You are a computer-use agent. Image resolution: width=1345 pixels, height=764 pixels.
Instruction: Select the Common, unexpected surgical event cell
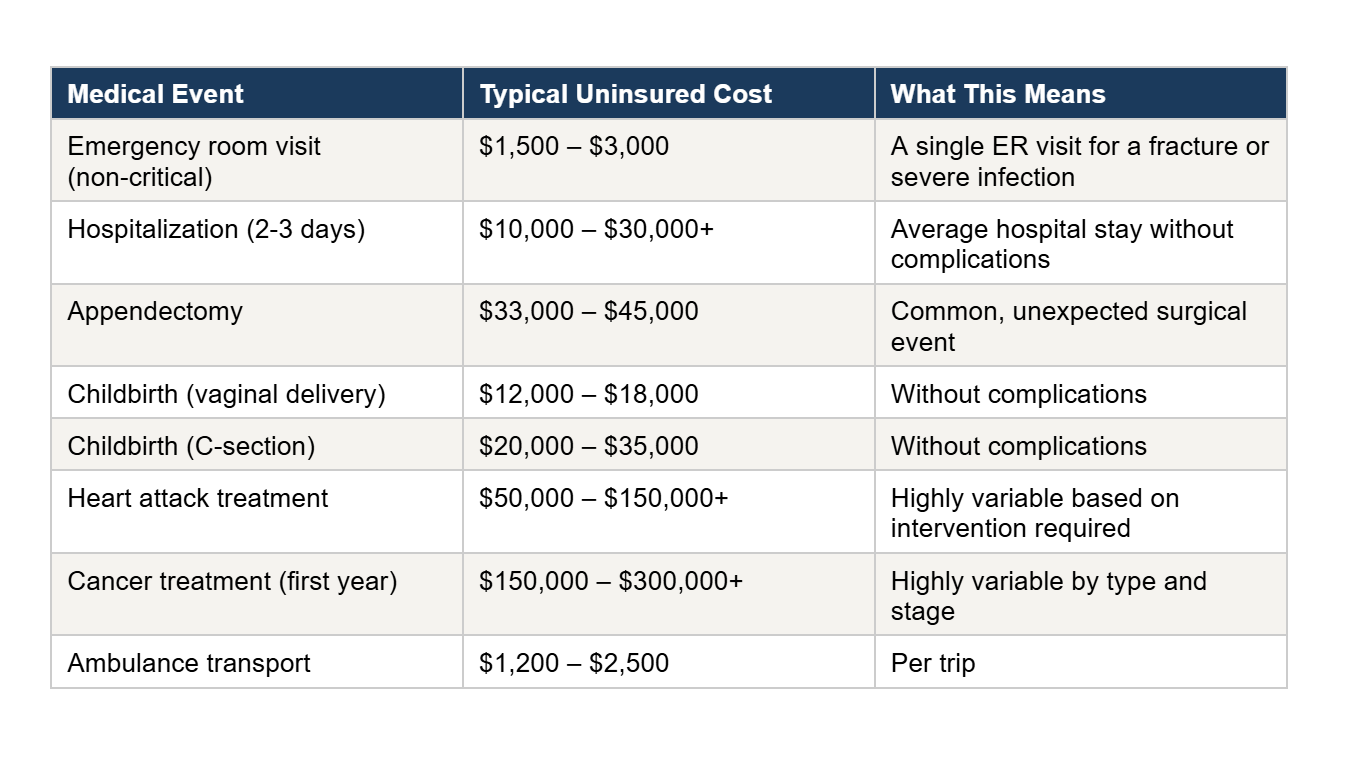(1081, 325)
